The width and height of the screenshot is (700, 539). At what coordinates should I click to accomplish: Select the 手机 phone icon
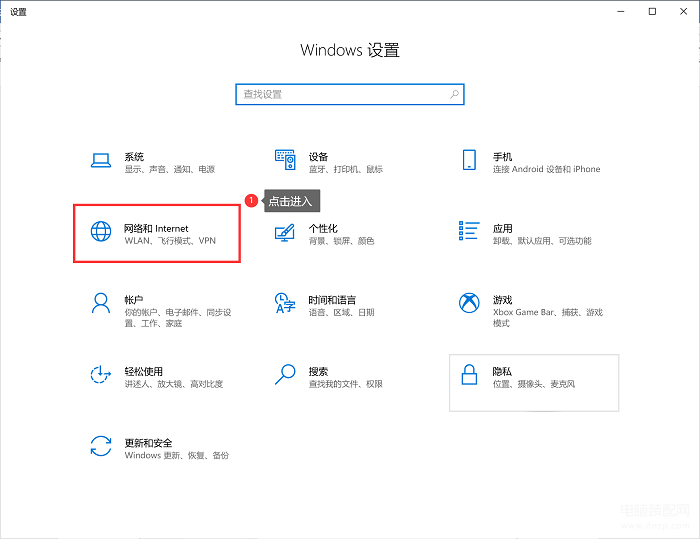pos(469,160)
